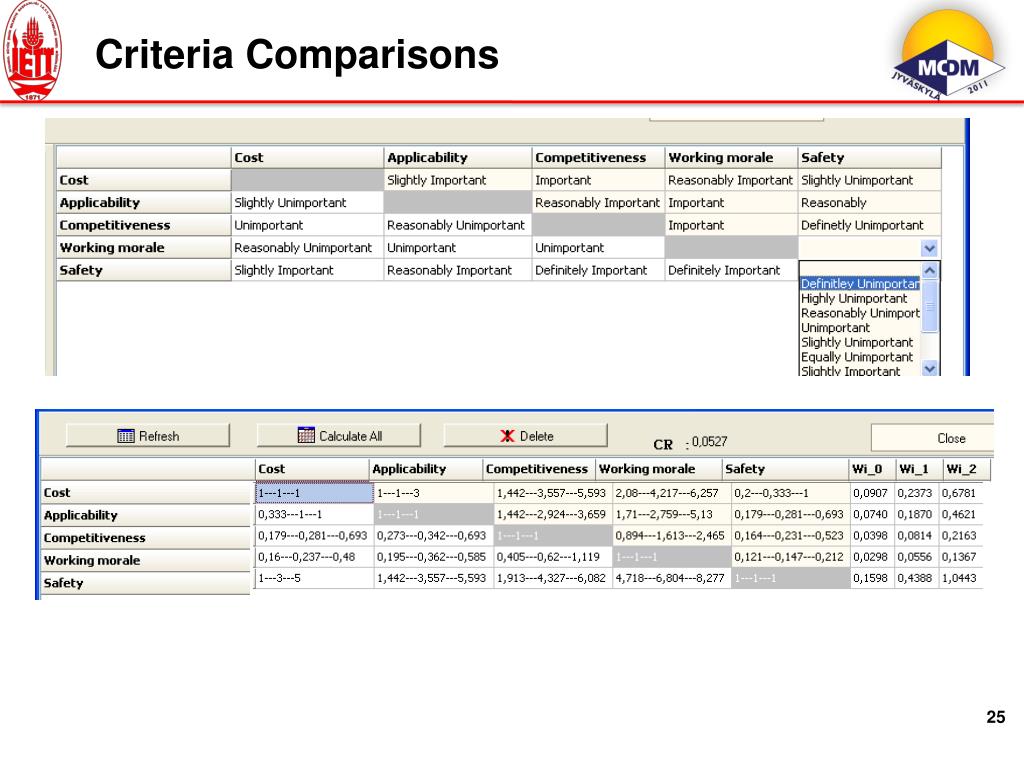Click the Wi_0 column header
Image resolution: width=1024 pixels, height=768 pixels.
pos(871,469)
